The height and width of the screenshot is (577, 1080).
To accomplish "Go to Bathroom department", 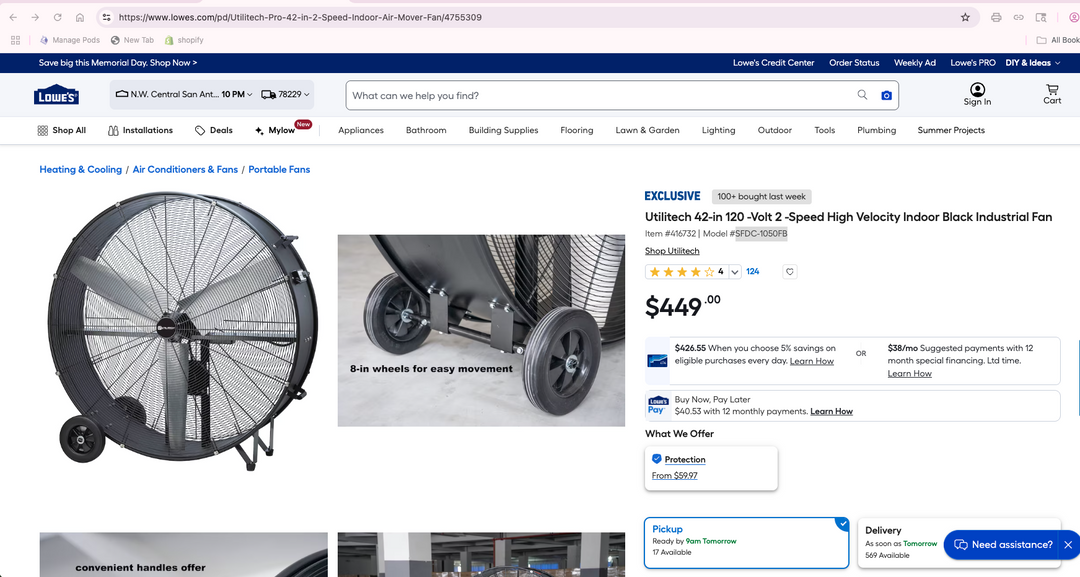I will [426, 130].
